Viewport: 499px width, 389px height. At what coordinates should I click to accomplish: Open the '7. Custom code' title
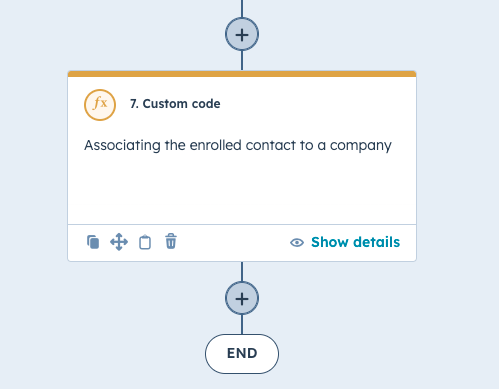[175, 104]
